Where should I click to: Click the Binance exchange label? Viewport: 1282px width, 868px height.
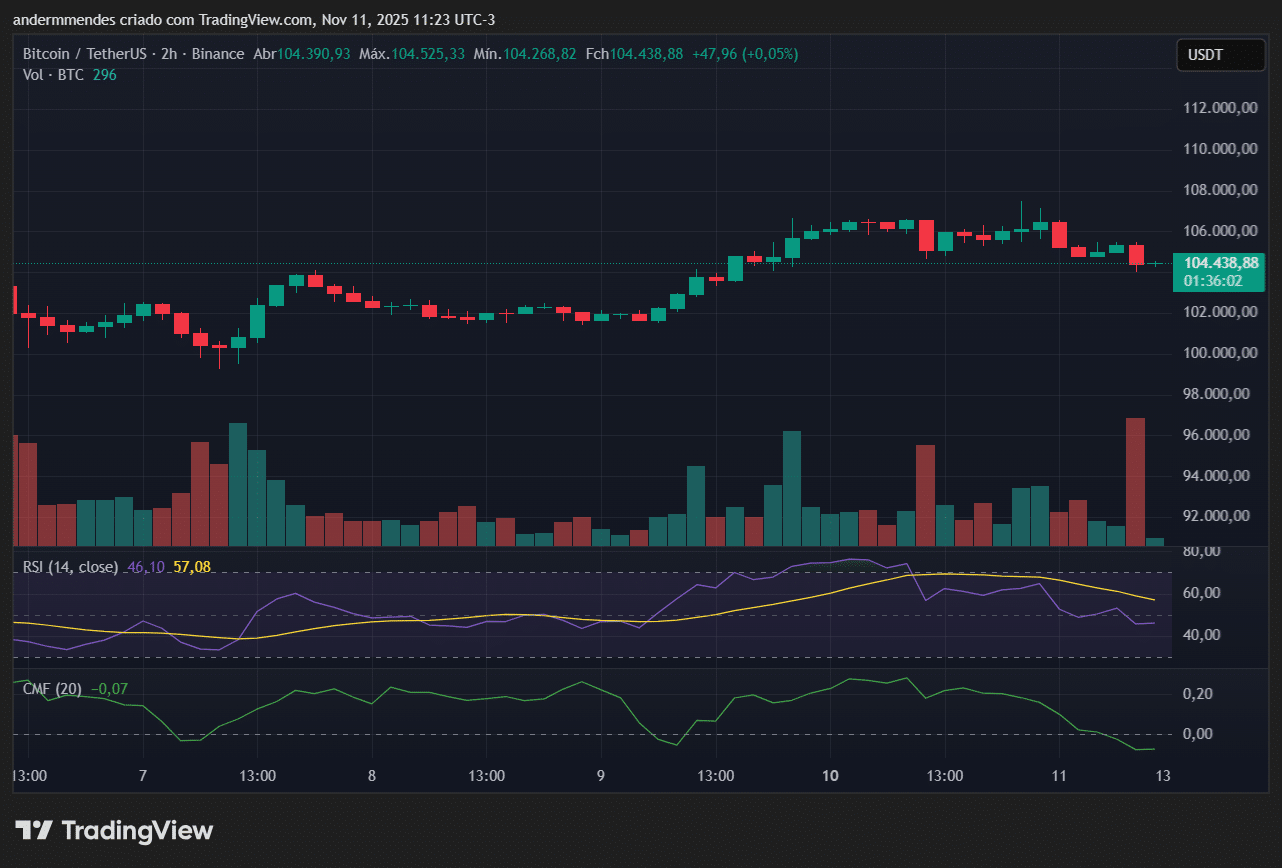point(218,54)
